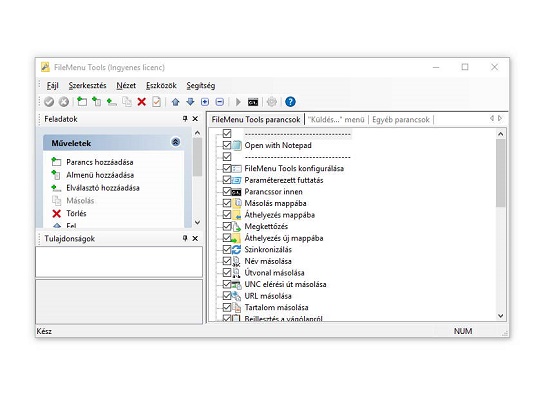Toggle the Útvonal másolása checkbox
The image size is (550, 399).
(227, 272)
